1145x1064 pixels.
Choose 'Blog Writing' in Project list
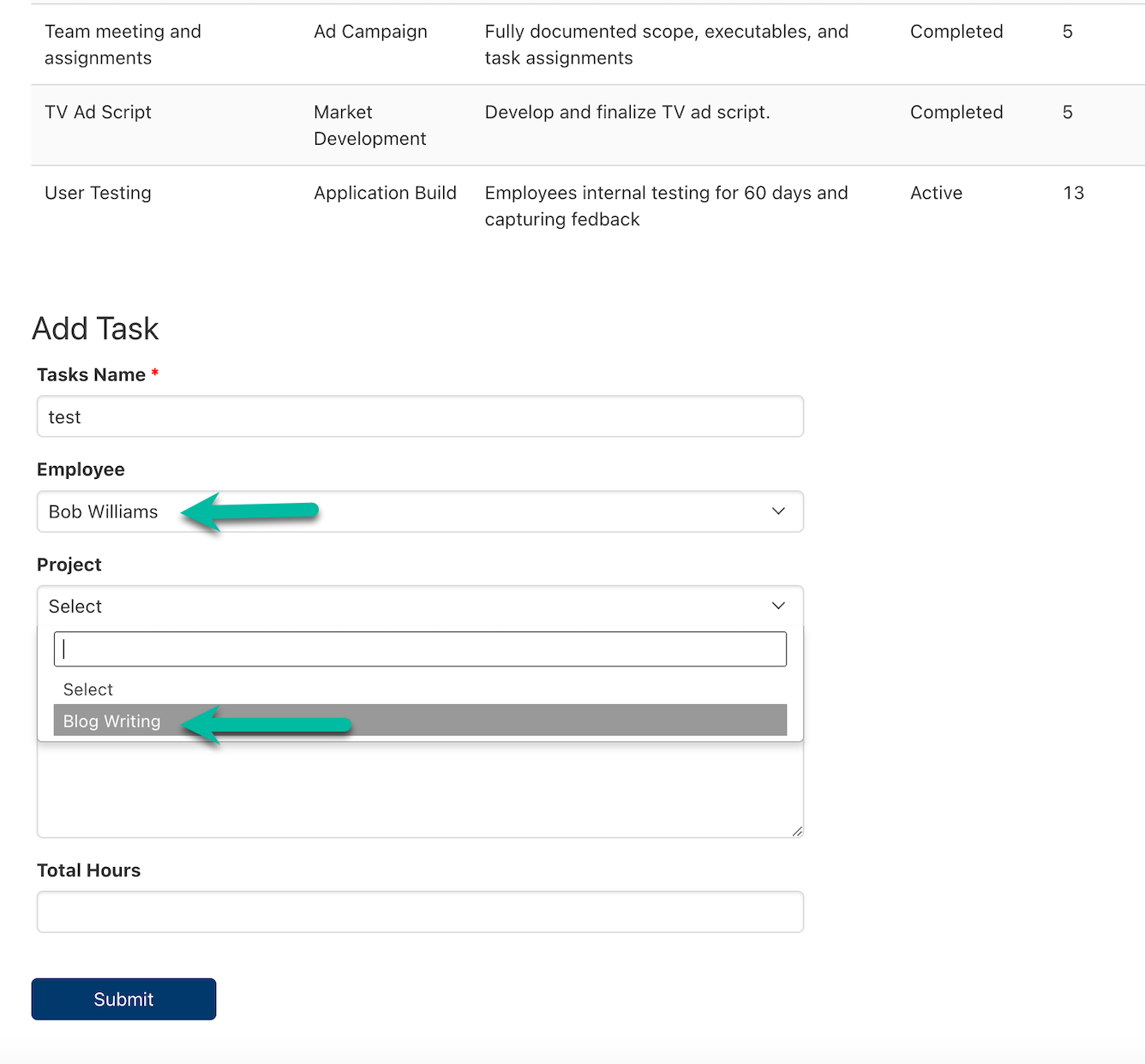point(420,720)
